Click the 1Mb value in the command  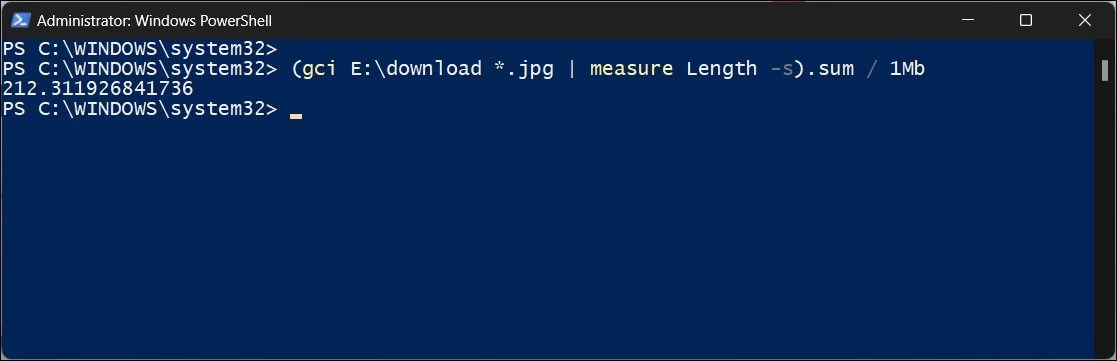(907, 69)
